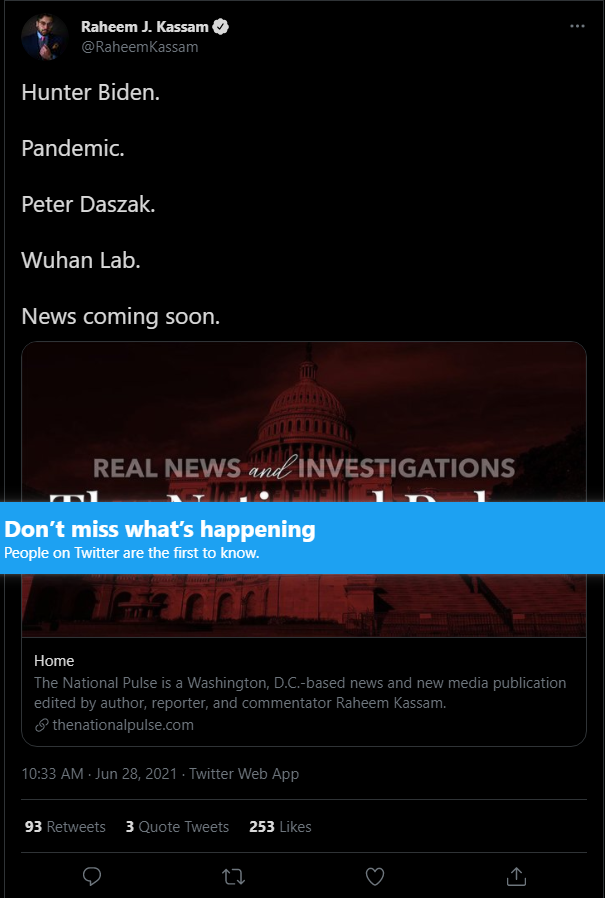The width and height of the screenshot is (605, 898).
Task: Click the 10:33 AM Jun 28, 2021 timestamp
Action: click(99, 774)
